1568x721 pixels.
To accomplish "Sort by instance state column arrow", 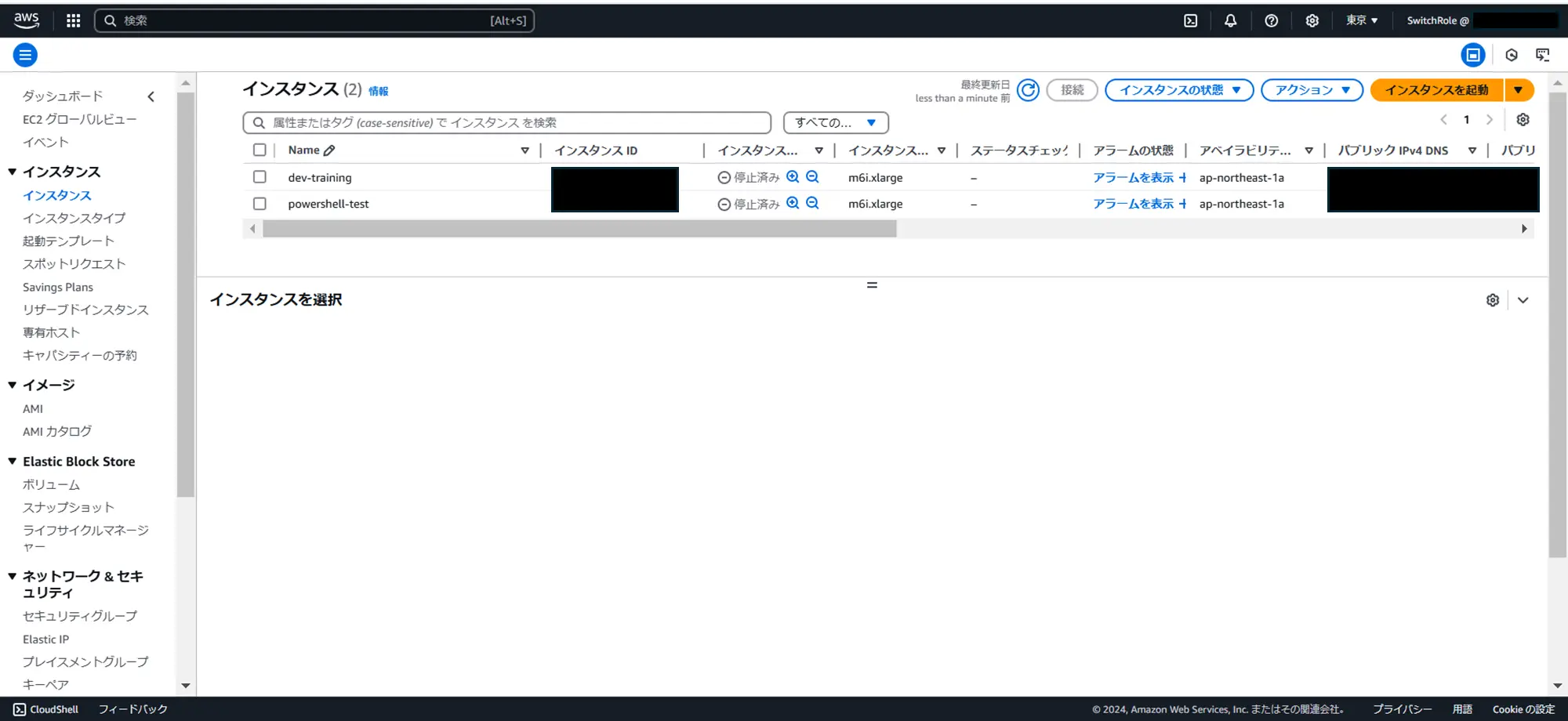I will click(x=818, y=150).
